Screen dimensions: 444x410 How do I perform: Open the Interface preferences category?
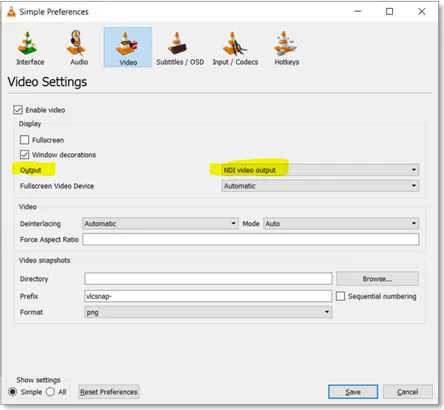point(30,47)
